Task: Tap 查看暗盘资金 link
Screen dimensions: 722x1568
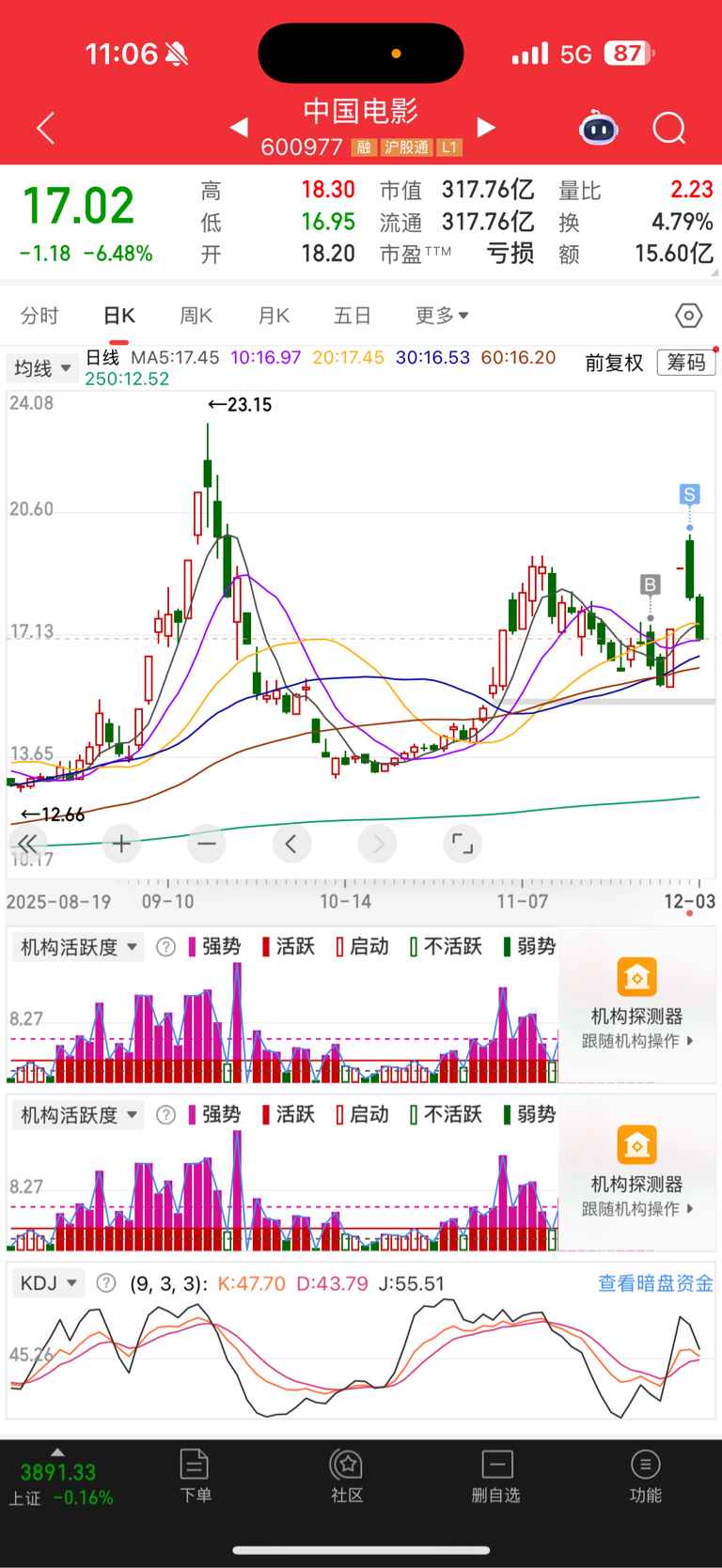Action: click(656, 1283)
